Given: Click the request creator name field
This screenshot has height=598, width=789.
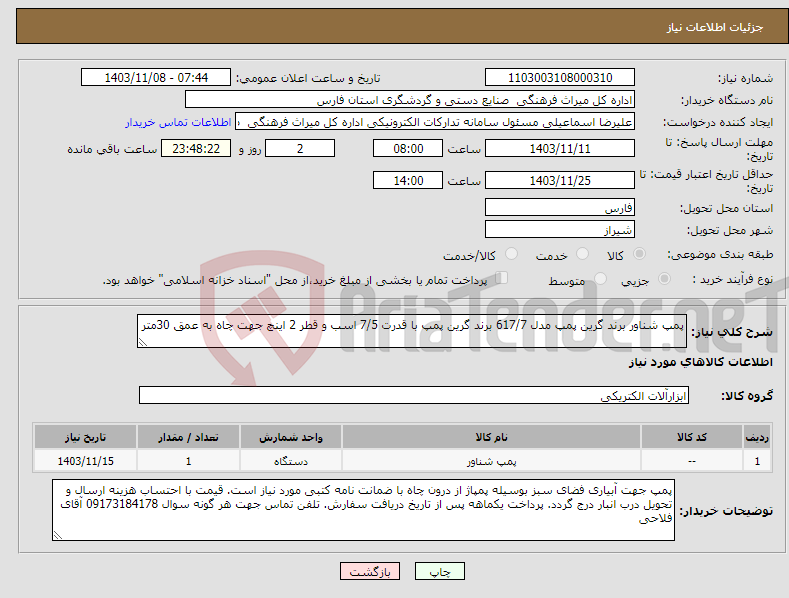Looking at the screenshot, I should 435,122.
